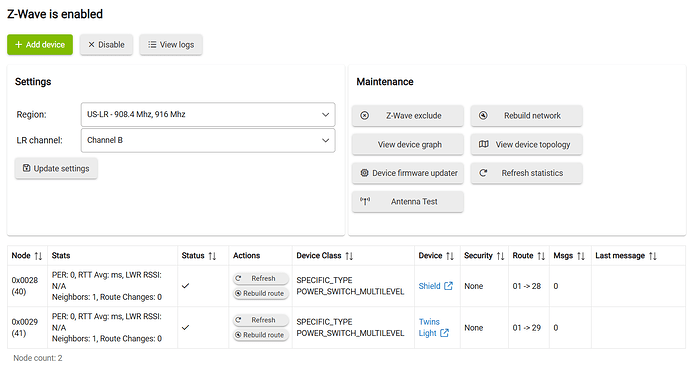Click the plus icon in Add device
The image size is (690, 377).
click(x=18, y=44)
